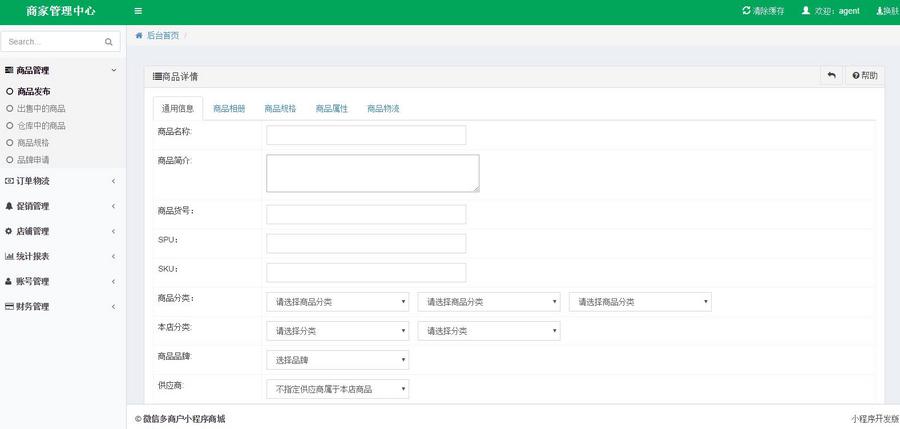Open the first 本店分类 dropdown
Screen dimensions: 900x429
tap(338, 331)
